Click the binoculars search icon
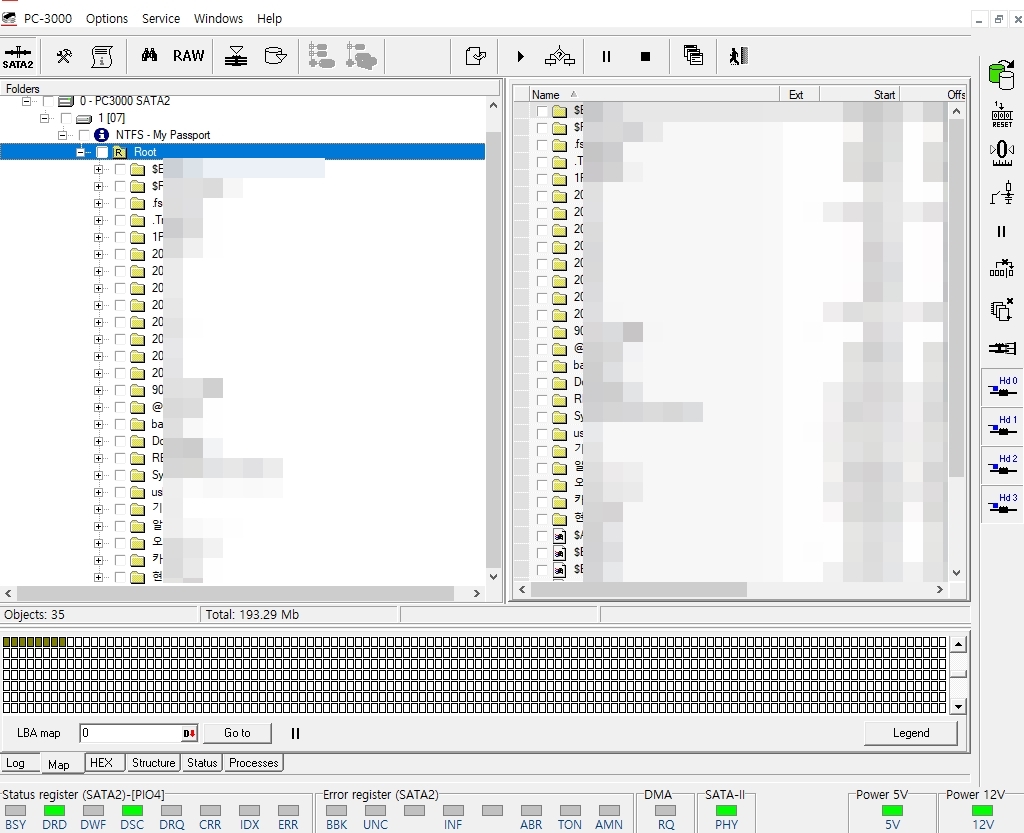The height and width of the screenshot is (833, 1024). 149,56
